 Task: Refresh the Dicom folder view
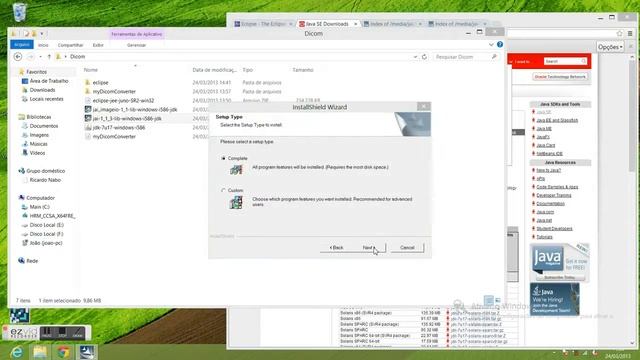coord(424,57)
